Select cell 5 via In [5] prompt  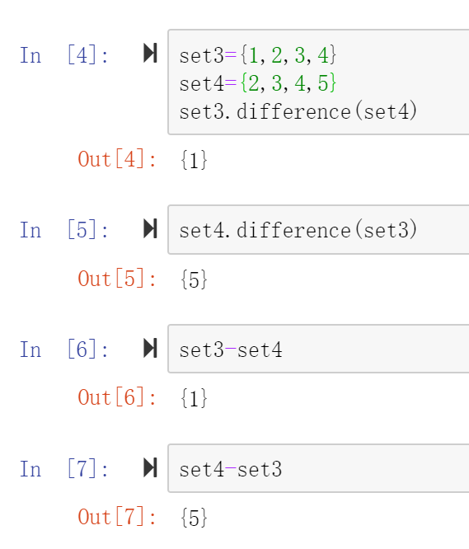[x=64, y=230]
